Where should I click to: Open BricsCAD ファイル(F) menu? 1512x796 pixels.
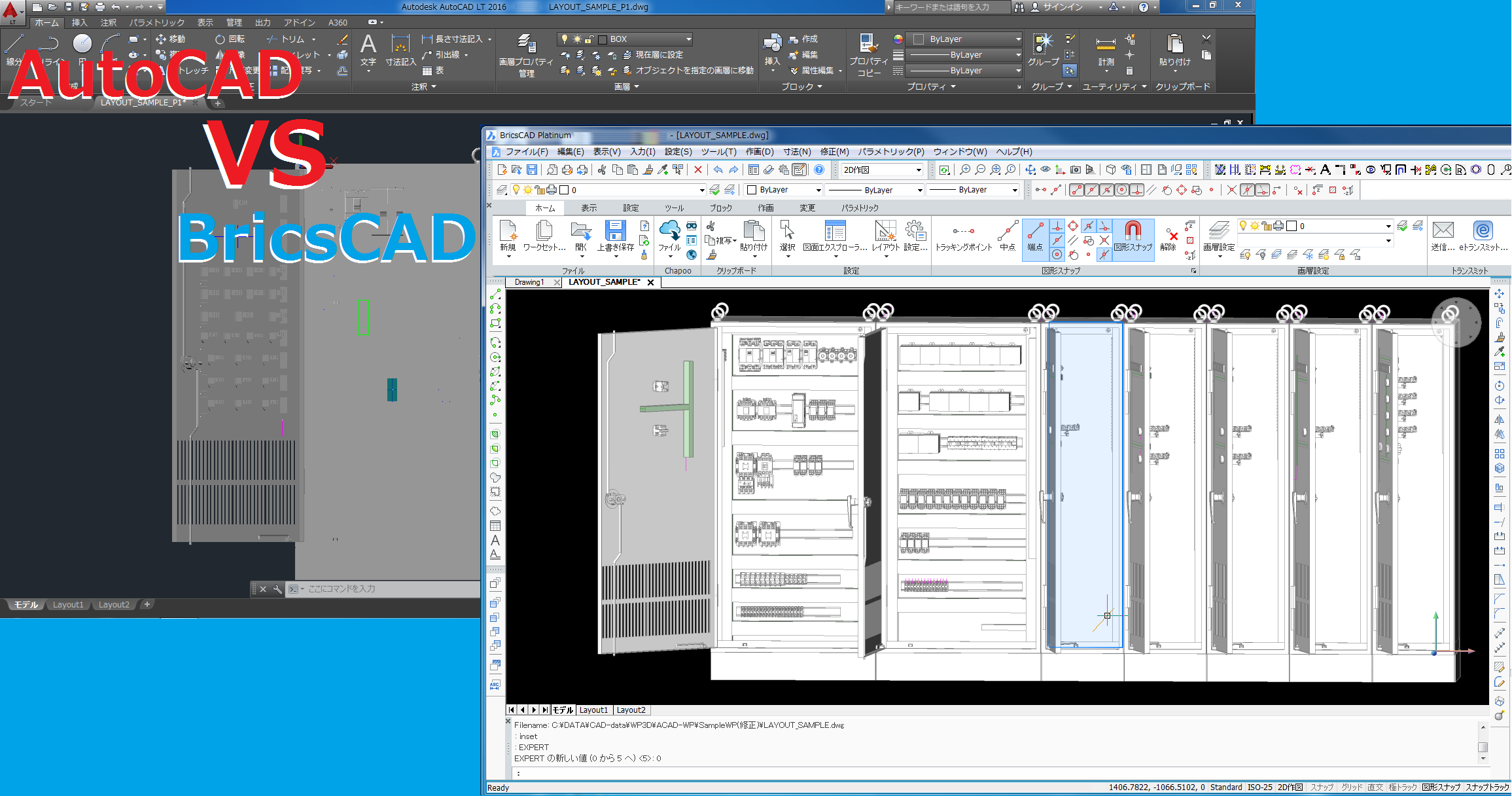click(527, 152)
